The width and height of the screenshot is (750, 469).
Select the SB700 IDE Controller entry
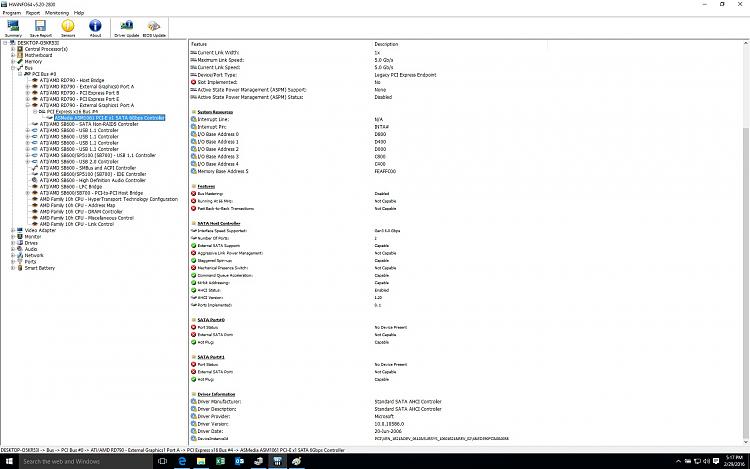(x=93, y=174)
